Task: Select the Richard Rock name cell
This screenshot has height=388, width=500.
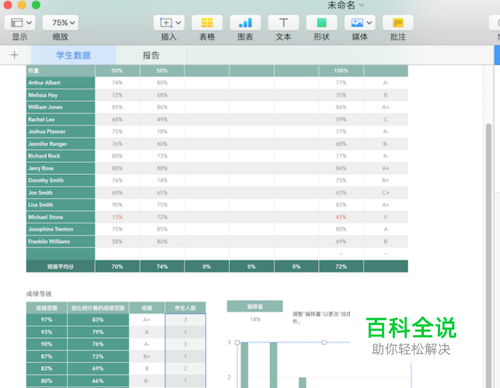Action: (60, 156)
